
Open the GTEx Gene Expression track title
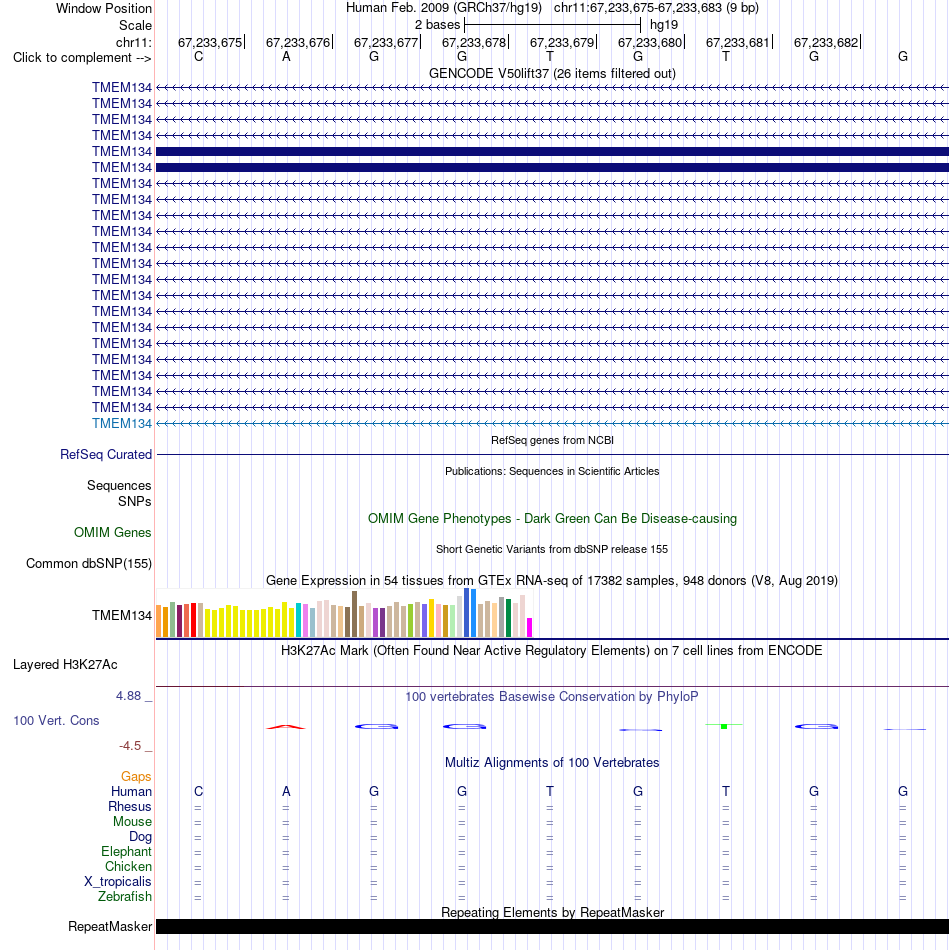tap(552, 580)
